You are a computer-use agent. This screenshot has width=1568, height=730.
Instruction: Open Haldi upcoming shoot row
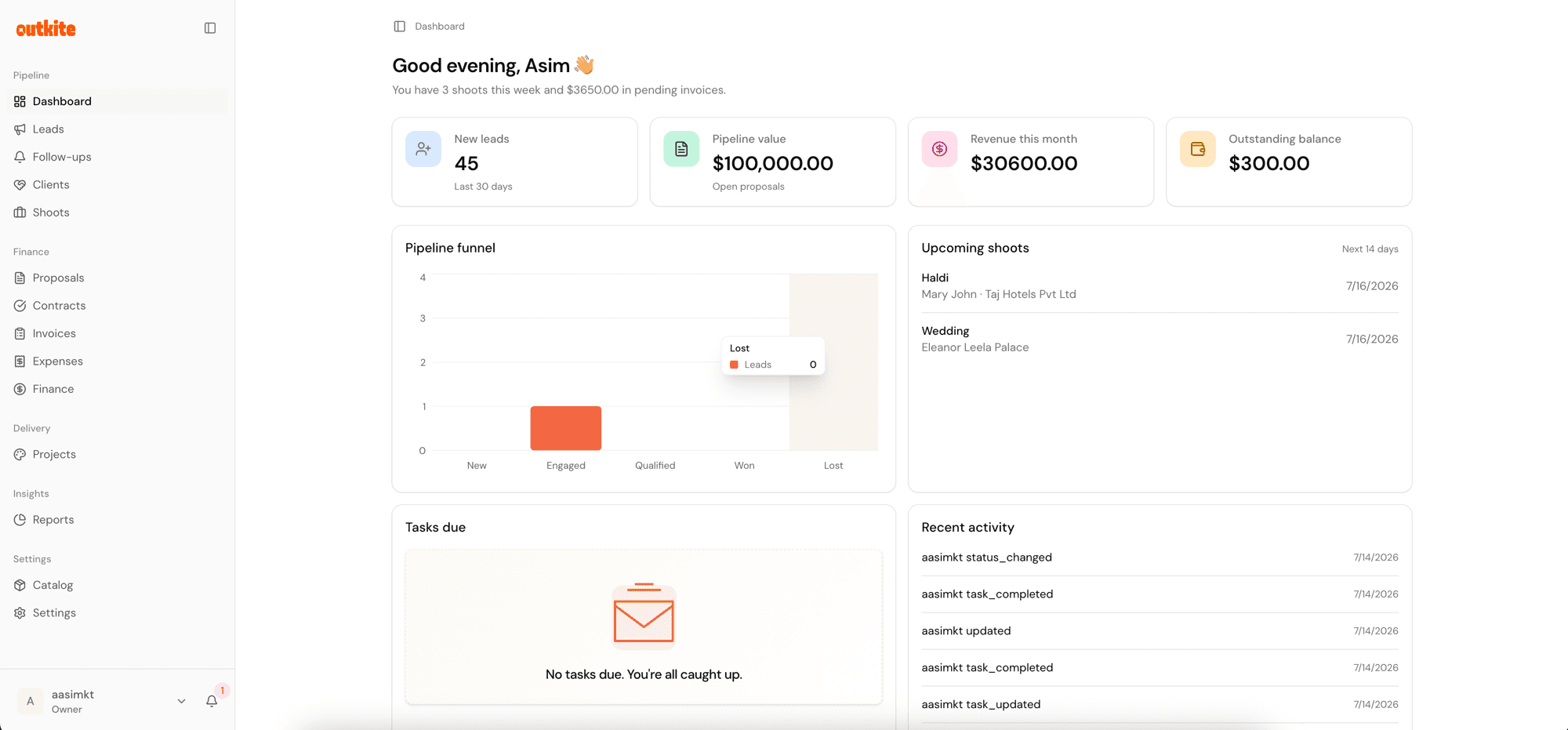tap(1160, 286)
